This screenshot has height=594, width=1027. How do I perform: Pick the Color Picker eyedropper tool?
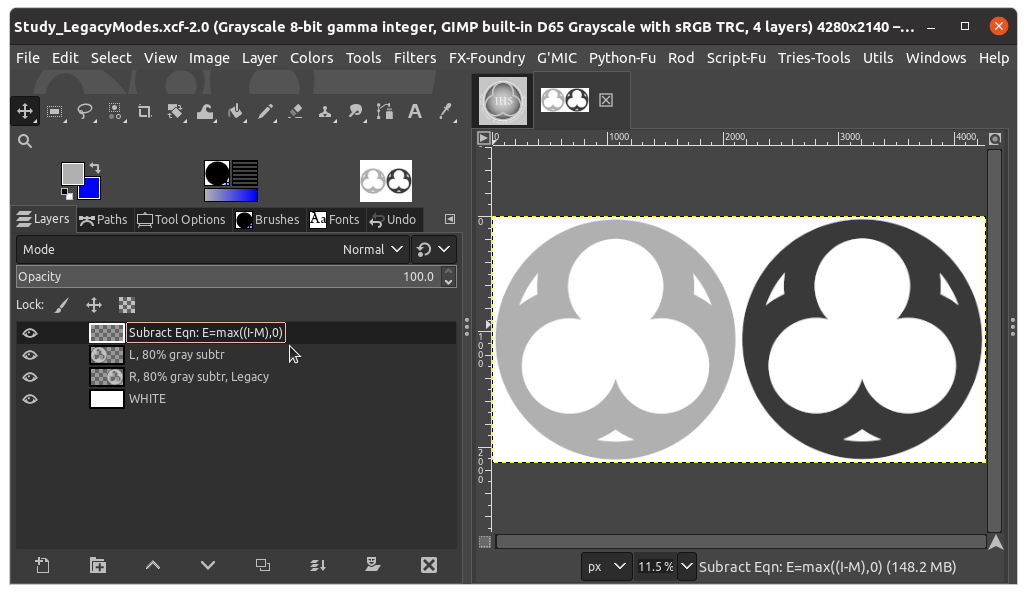click(445, 111)
